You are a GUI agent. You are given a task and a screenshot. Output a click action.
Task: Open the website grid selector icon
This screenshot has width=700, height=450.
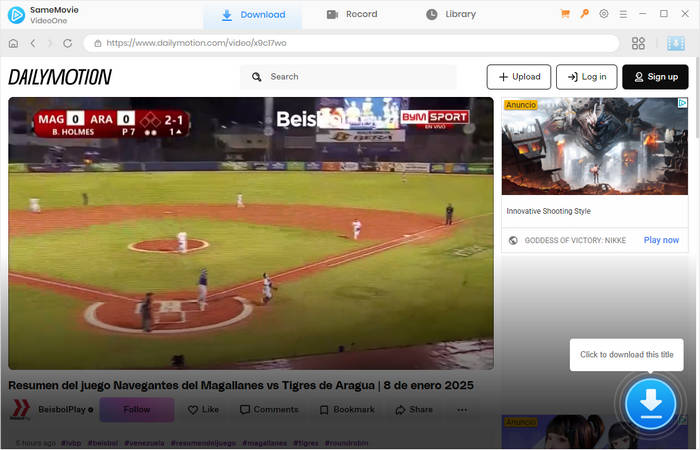pyautogui.click(x=638, y=43)
